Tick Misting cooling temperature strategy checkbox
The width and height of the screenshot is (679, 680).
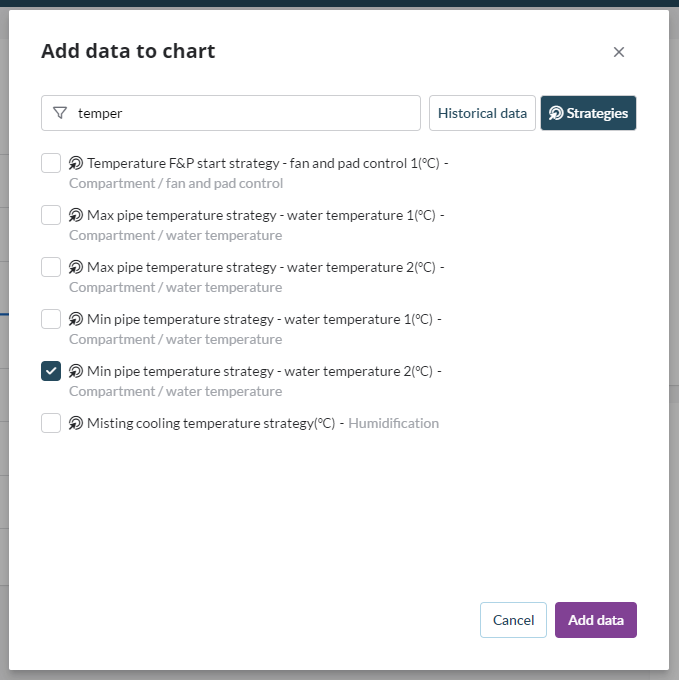pos(51,423)
